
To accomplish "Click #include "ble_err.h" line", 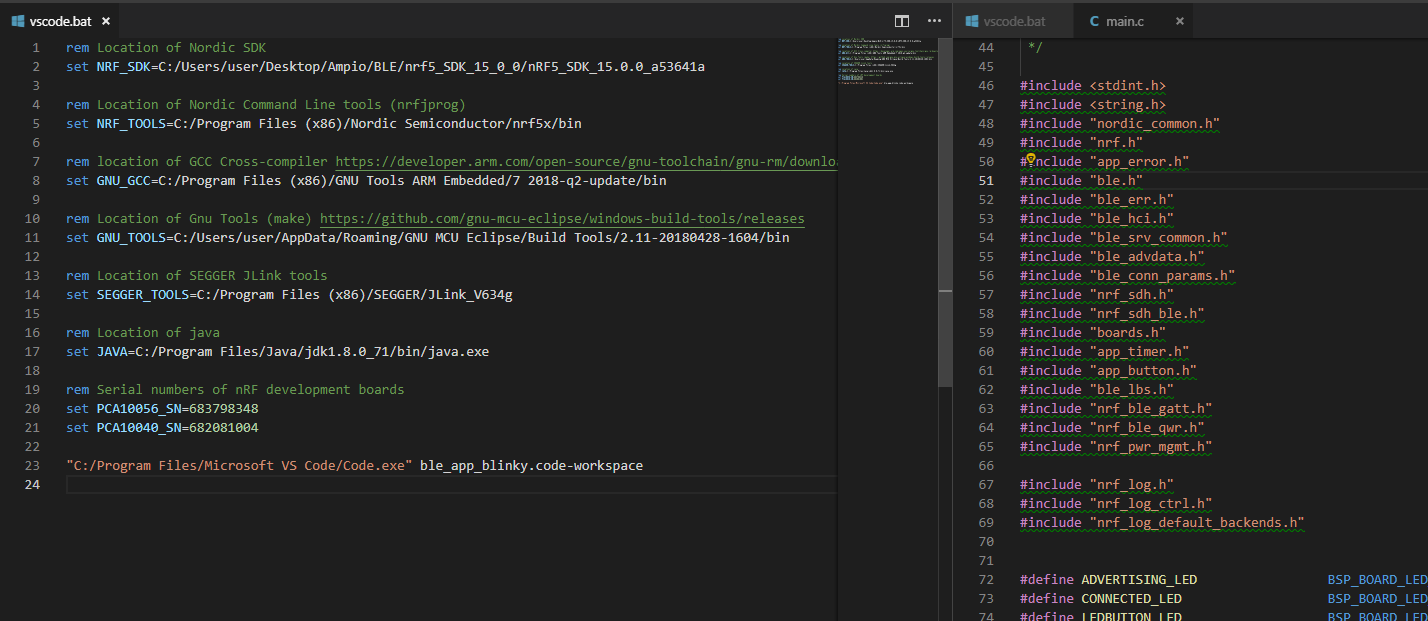I will (1097, 199).
